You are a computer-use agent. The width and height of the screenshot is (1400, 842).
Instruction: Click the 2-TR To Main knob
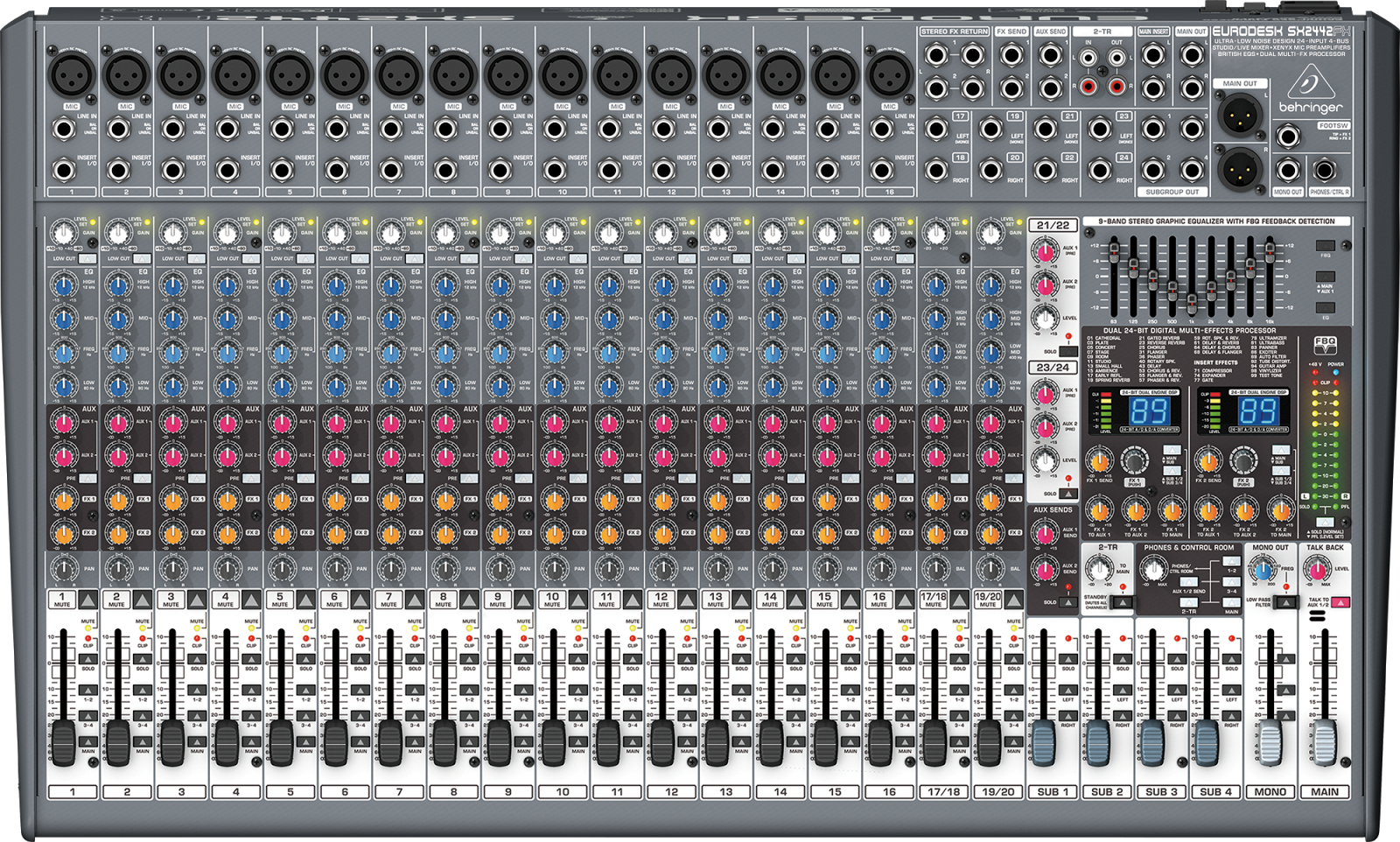click(x=1100, y=571)
